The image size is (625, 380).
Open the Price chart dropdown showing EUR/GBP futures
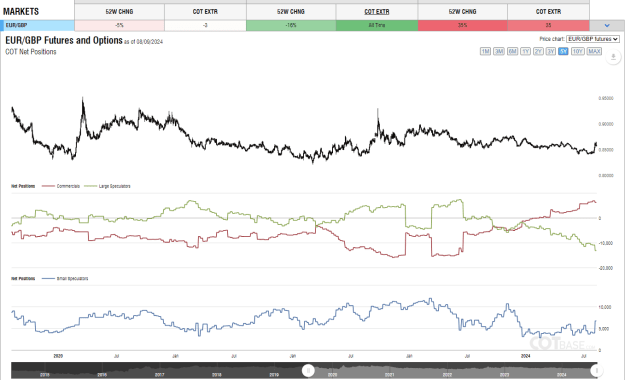pyautogui.click(x=593, y=39)
